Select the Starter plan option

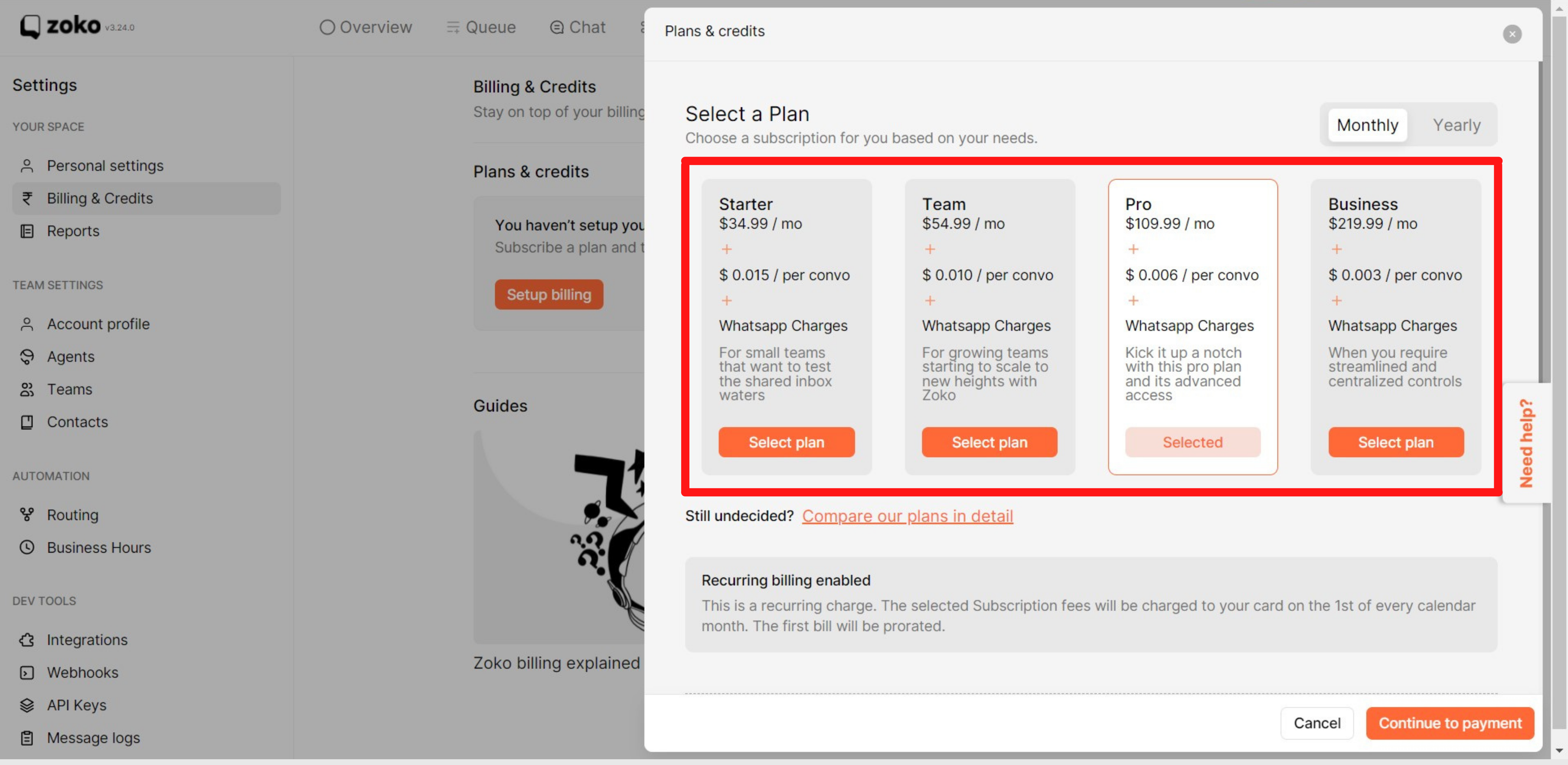point(786,441)
